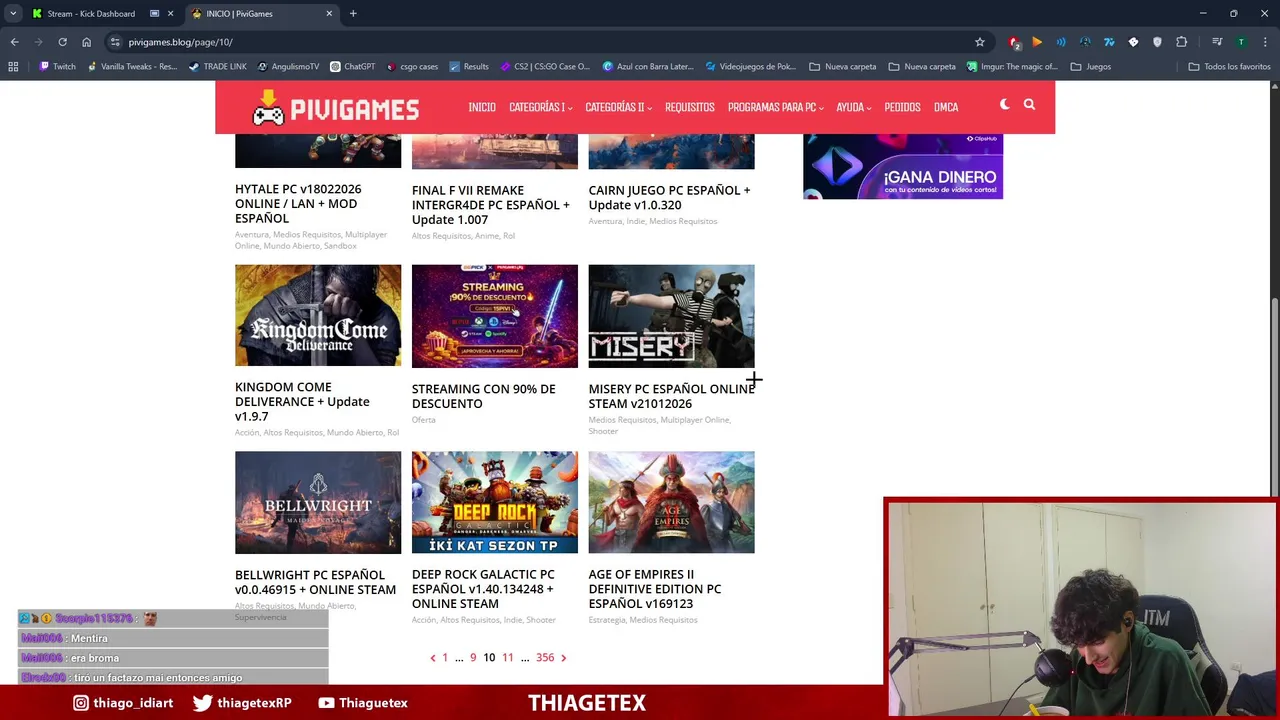The image size is (1280, 720).
Task: Toggle dark mode with the moon icon
Action: tap(1005, 104)
